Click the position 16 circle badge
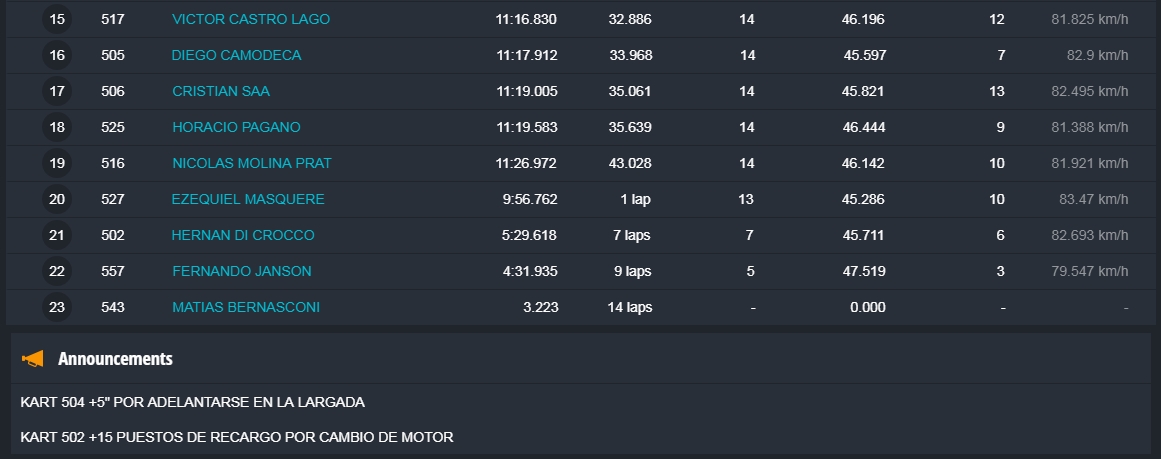 click(x=57, y=55)
